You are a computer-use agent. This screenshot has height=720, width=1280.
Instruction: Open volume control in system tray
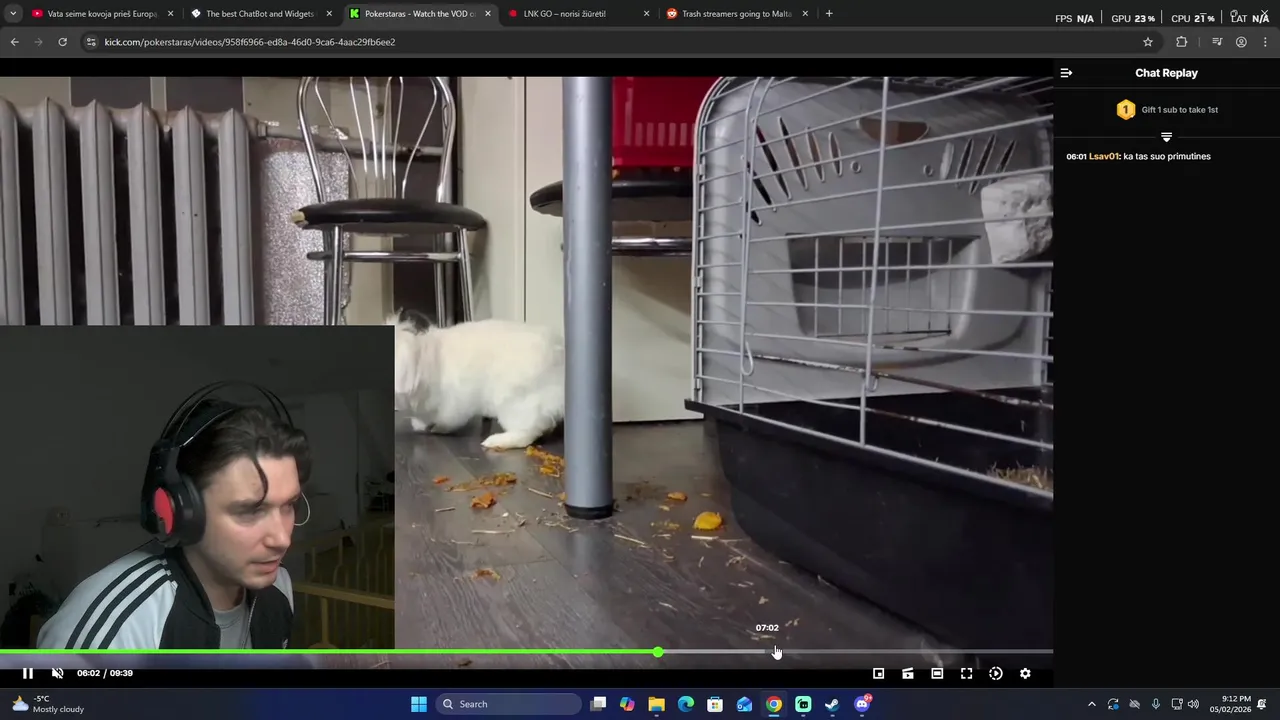tap(1193, 704)
